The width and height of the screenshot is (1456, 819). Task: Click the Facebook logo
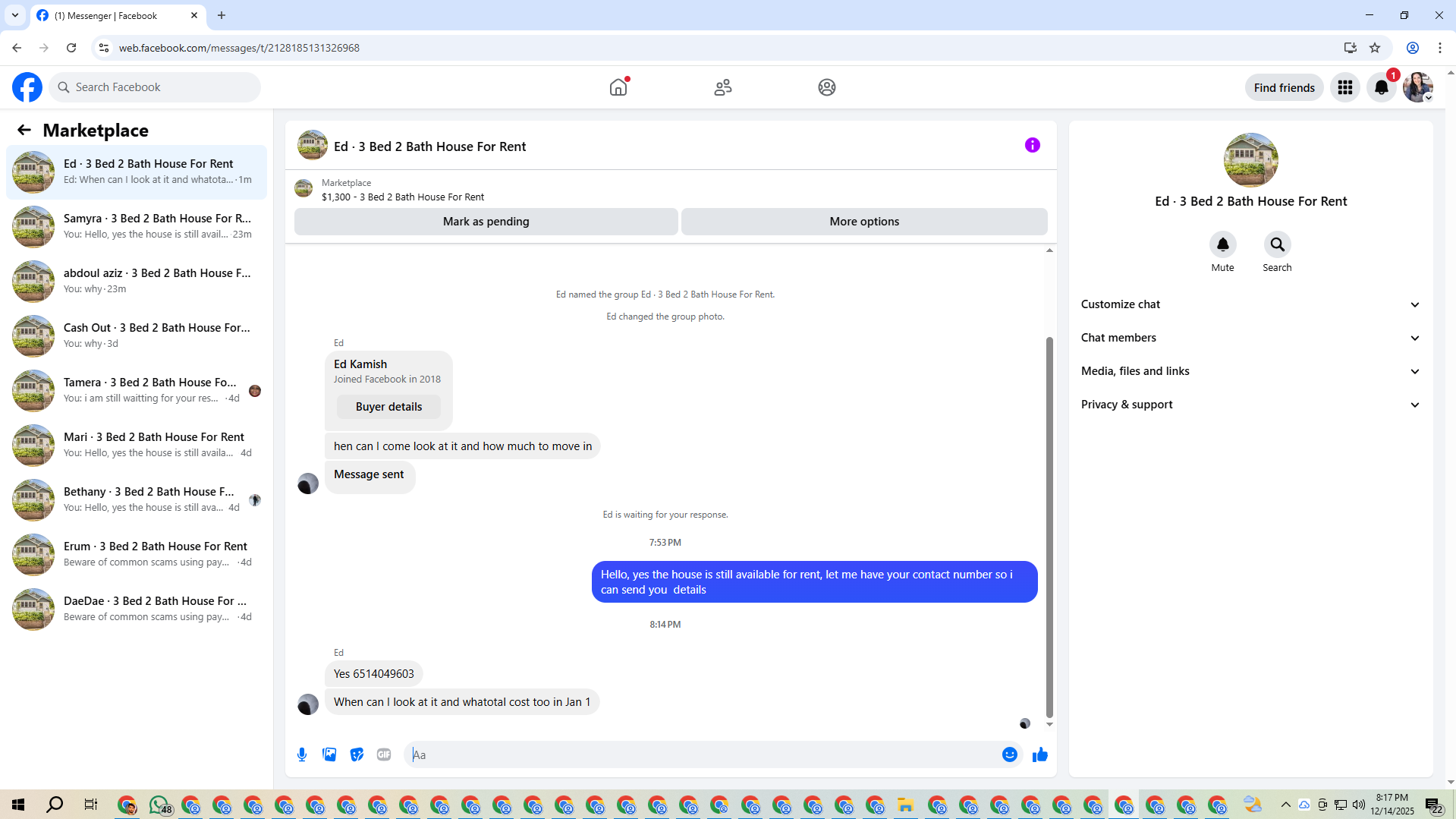[x=27, y=87]
